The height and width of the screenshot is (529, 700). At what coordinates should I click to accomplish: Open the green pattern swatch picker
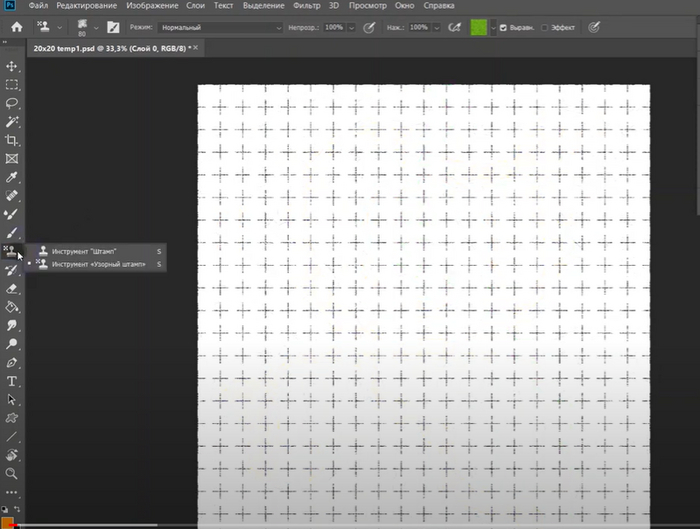click(x=481, y=27)
